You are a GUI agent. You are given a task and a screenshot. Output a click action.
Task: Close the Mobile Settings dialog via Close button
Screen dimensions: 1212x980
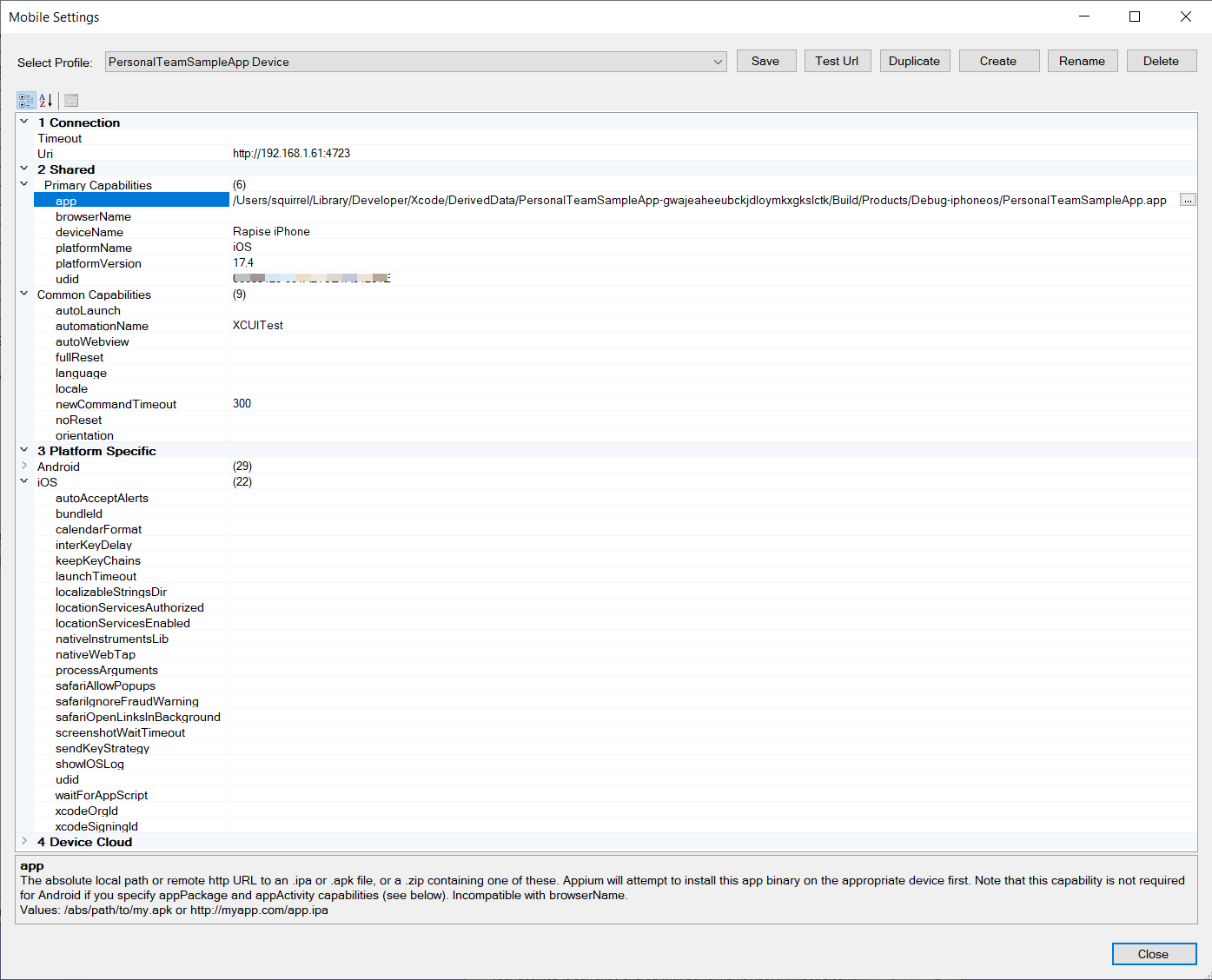pos(1153,954)
